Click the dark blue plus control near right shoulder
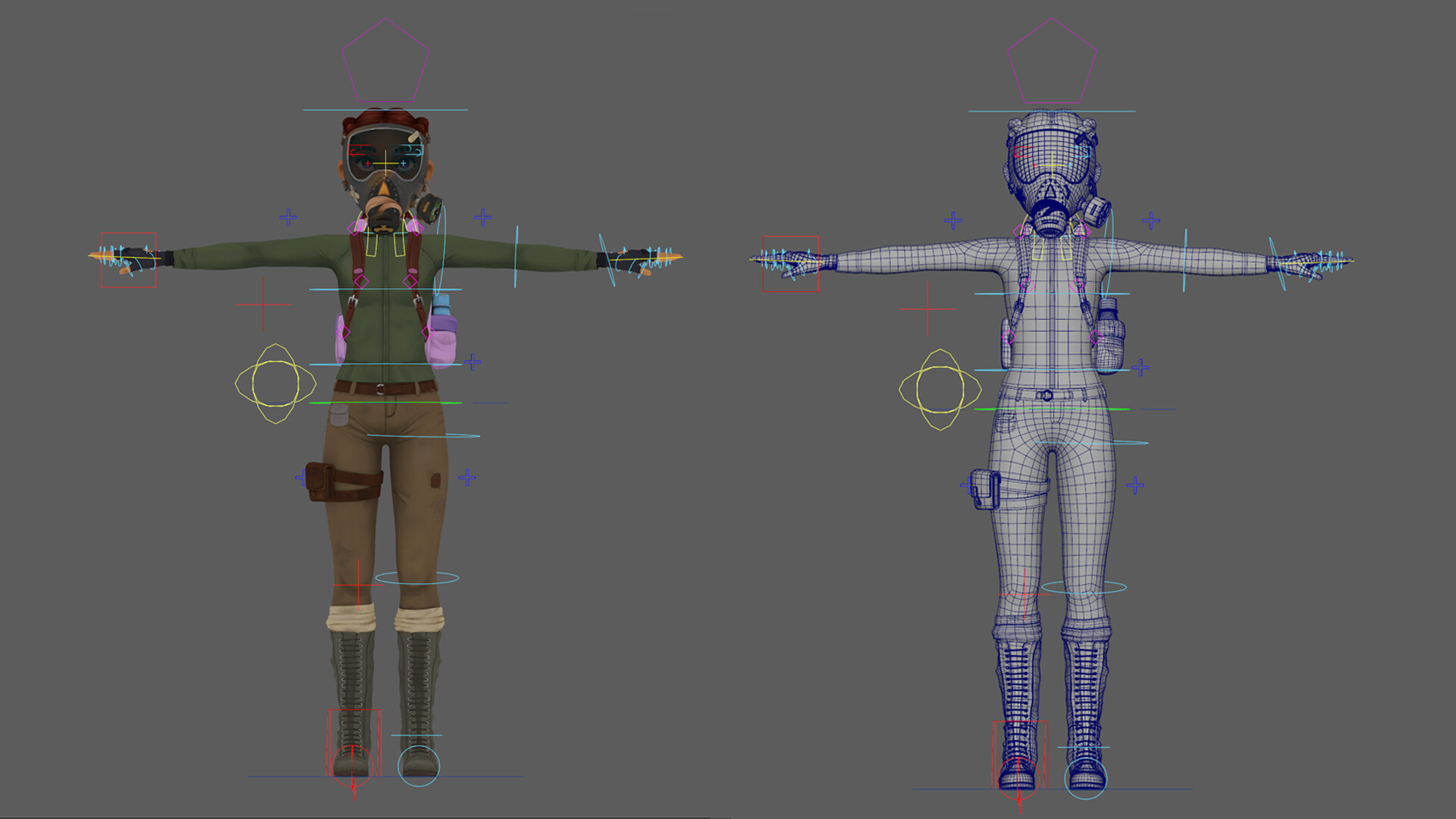The image size is (1456, 819). pyautogui.click(x=481, y=218)
